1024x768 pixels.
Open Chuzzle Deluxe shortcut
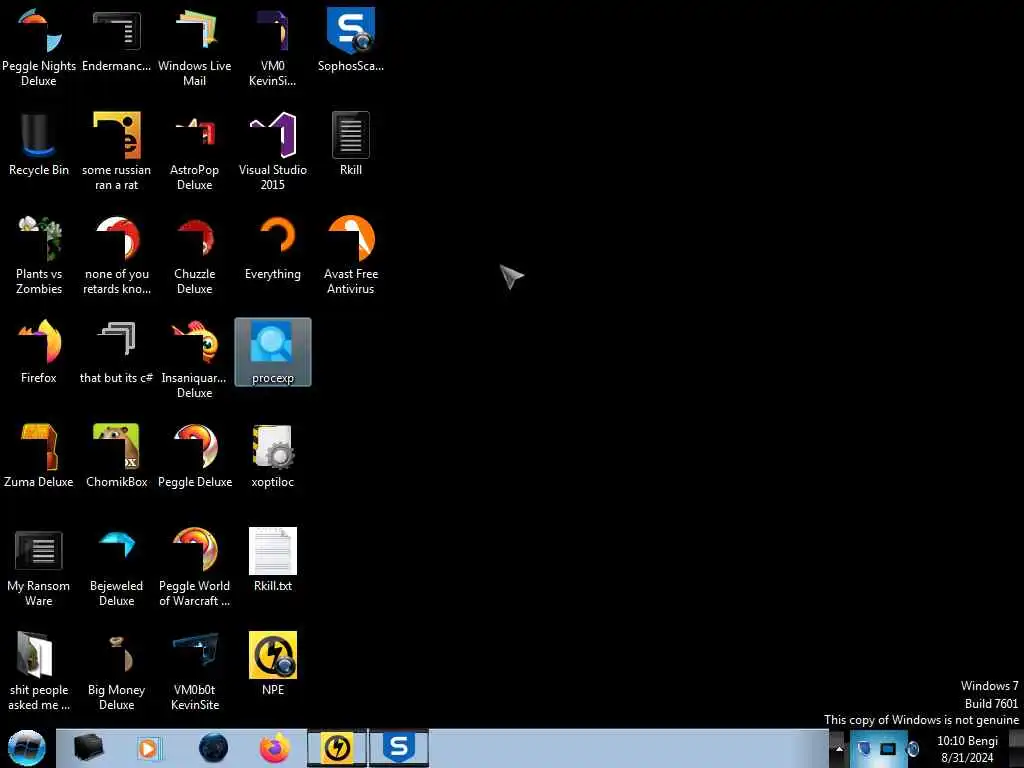pyautogui.click(x=195, y=255)
